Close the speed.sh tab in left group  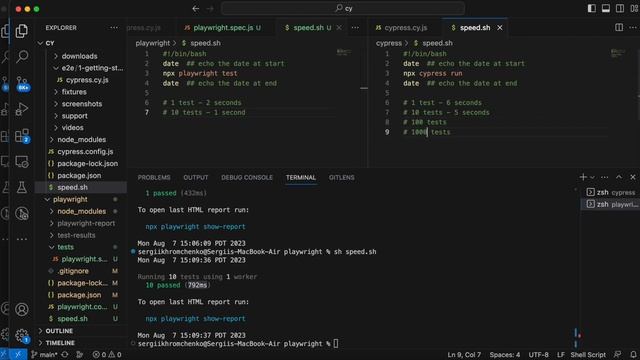(x=339, y=27)
